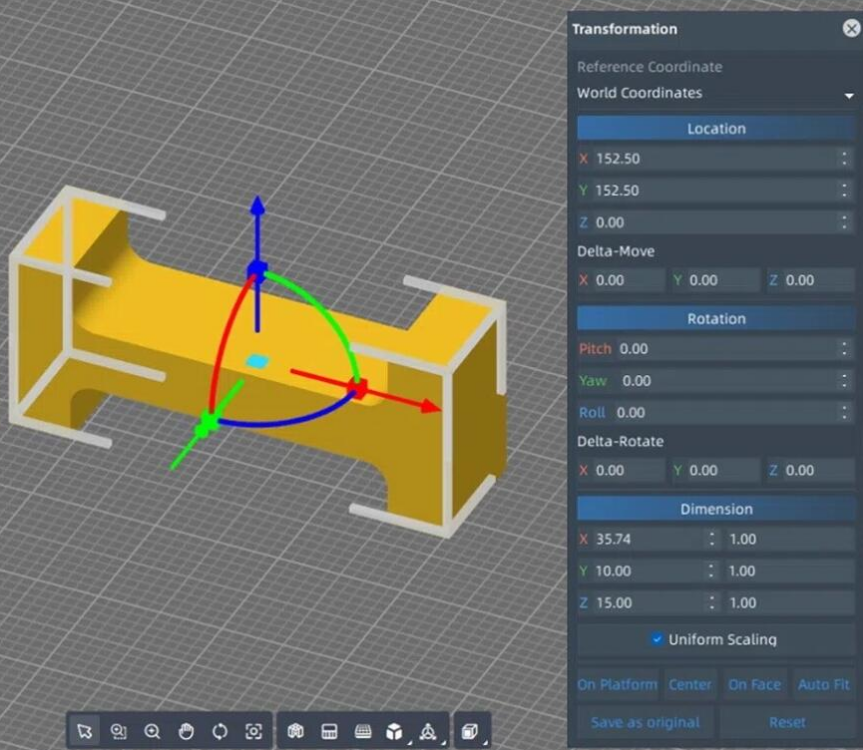Screen dimensions: 863x750
Task: Select the rotate view tool
Action: [220, 731]
